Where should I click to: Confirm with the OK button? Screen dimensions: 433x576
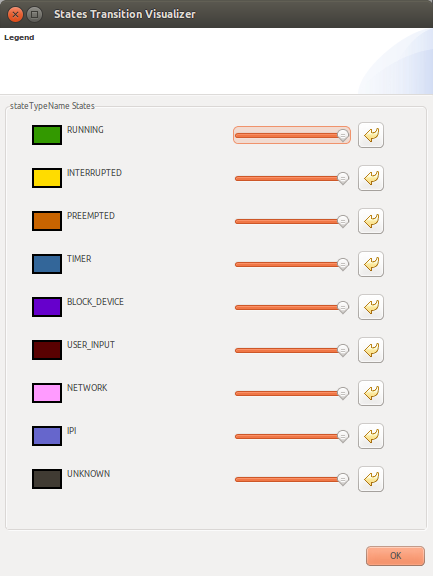tap(395, 556)
